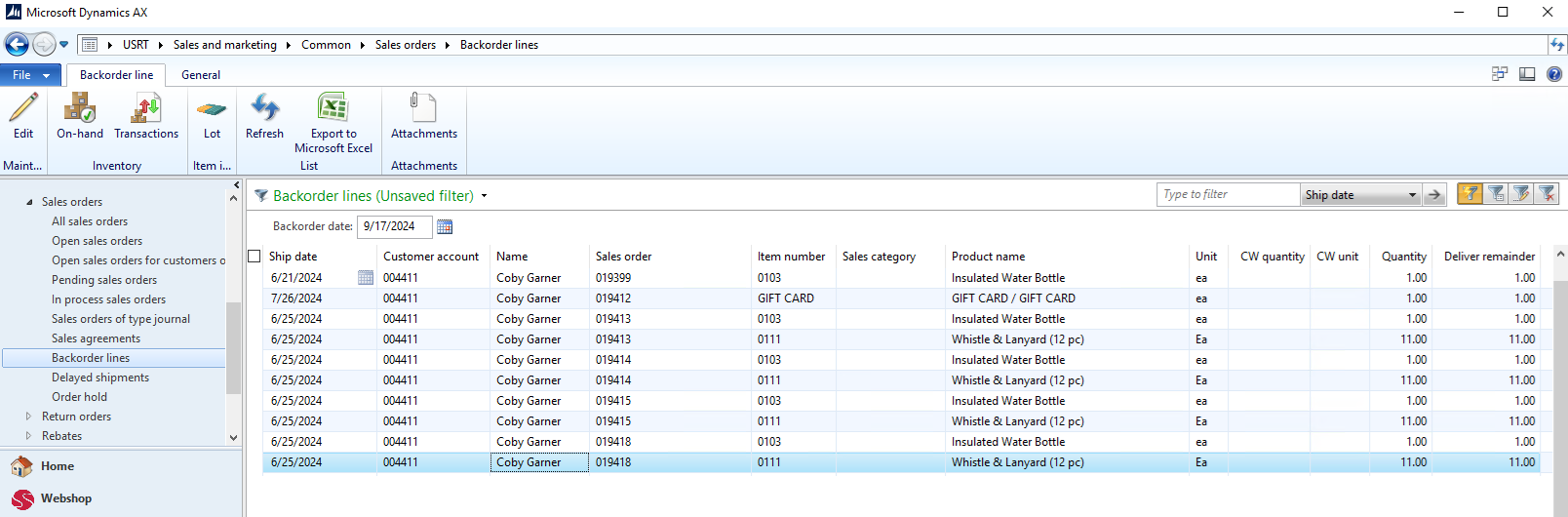Collapse the navigation pane with the arrow
Viewport: 1568px width, 517px height.
point(236,185)
